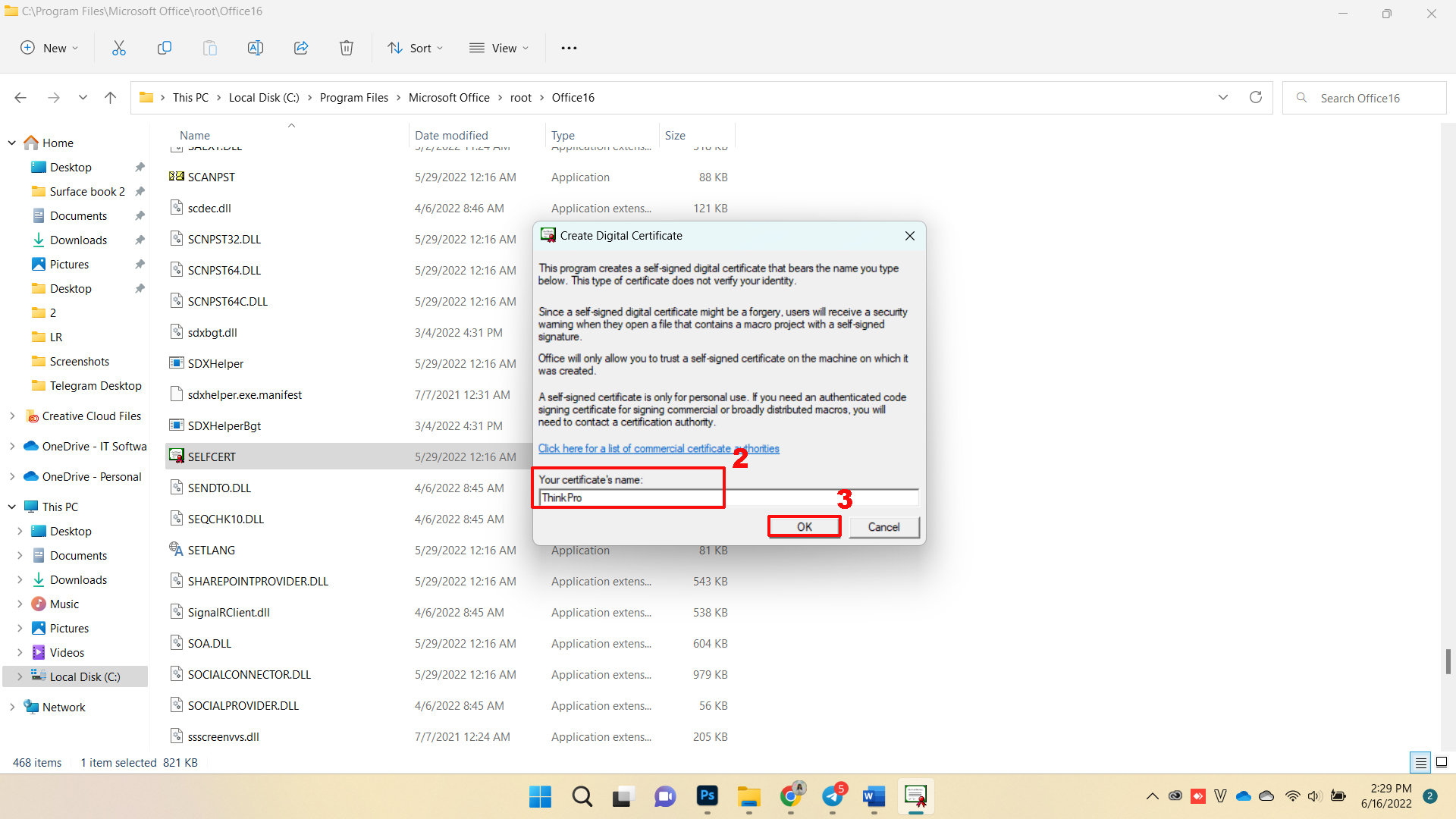1456x819 pixels.
Task: Open New item dropdown
Action: pyautogui.click(x=49, y=48)
